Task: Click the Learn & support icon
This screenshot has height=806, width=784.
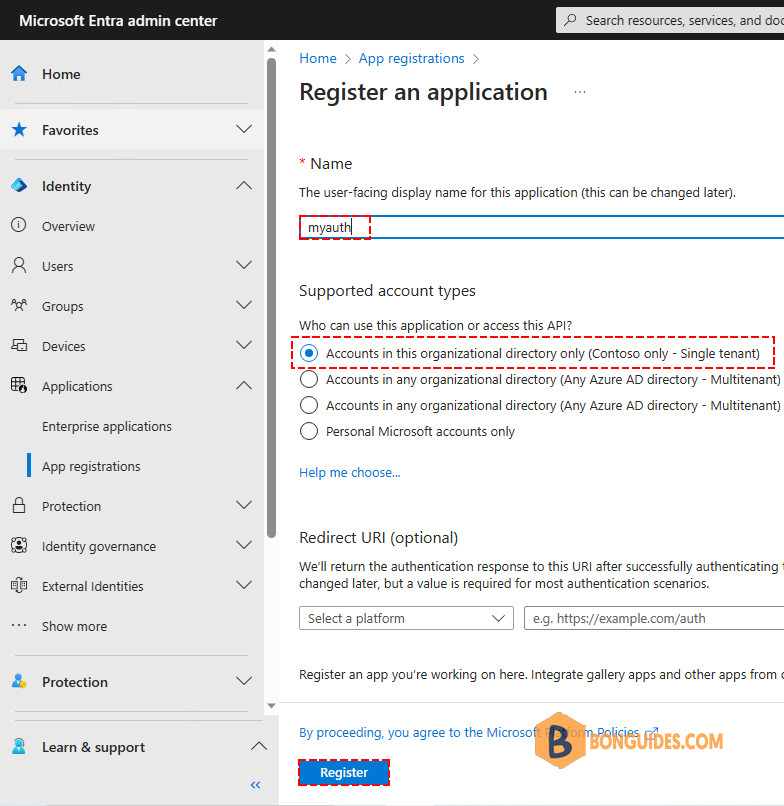Action: (x=19, y=746)
